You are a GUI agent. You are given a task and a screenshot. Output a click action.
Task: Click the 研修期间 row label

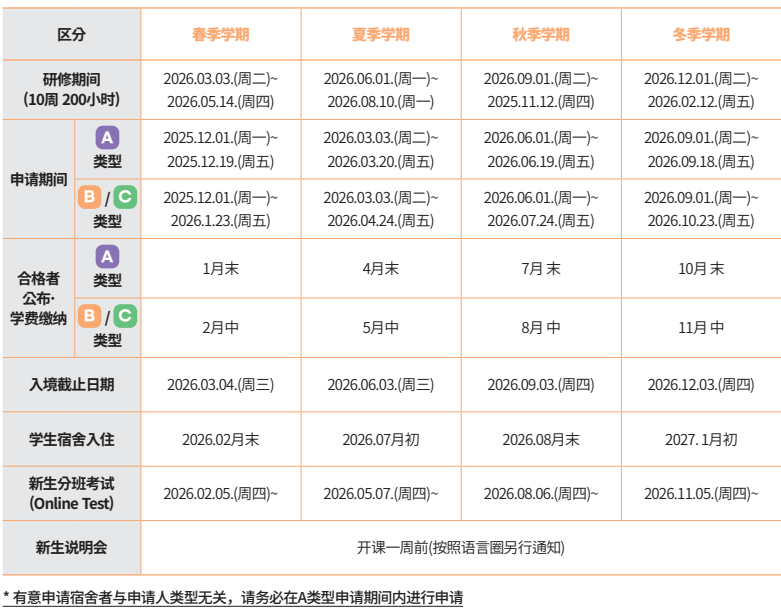71,89
